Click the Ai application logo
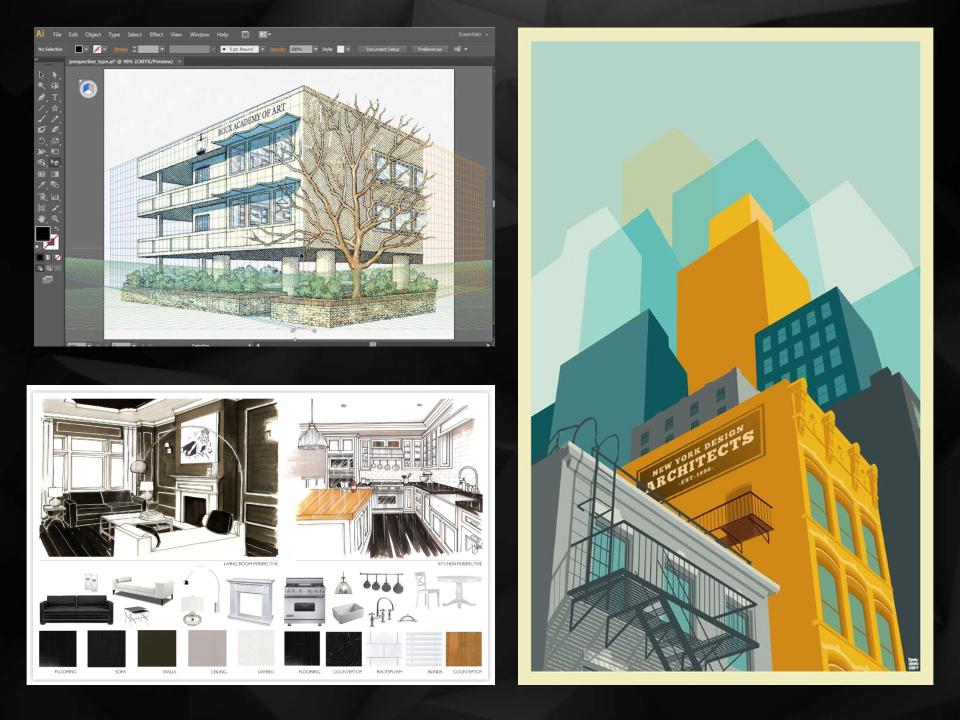 coord(40,34)
